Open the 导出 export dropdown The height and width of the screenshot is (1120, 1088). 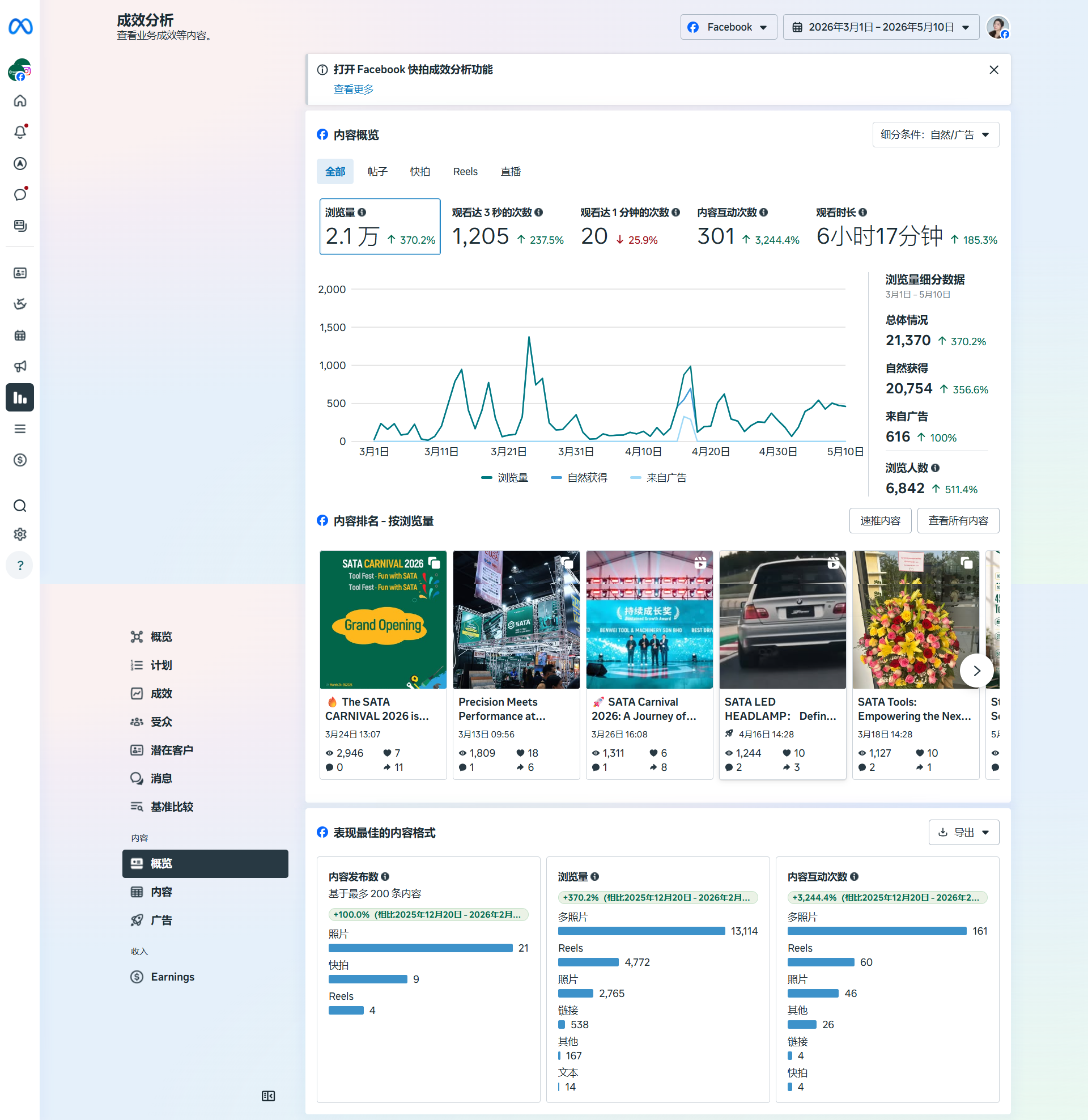963,833
